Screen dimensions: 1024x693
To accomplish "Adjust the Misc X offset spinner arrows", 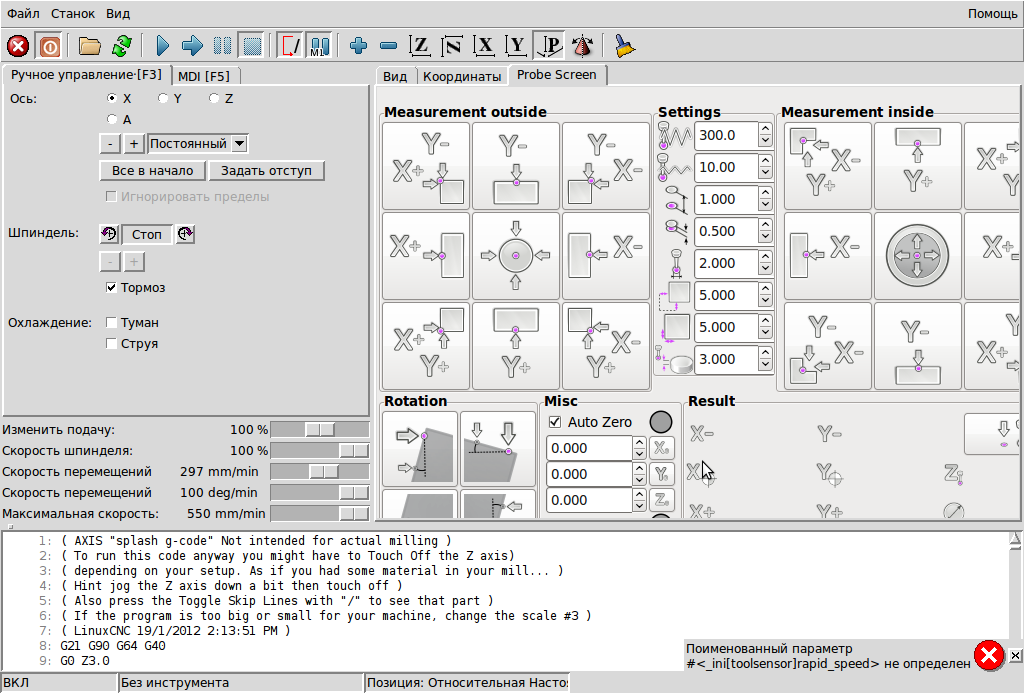I will 639,448.
